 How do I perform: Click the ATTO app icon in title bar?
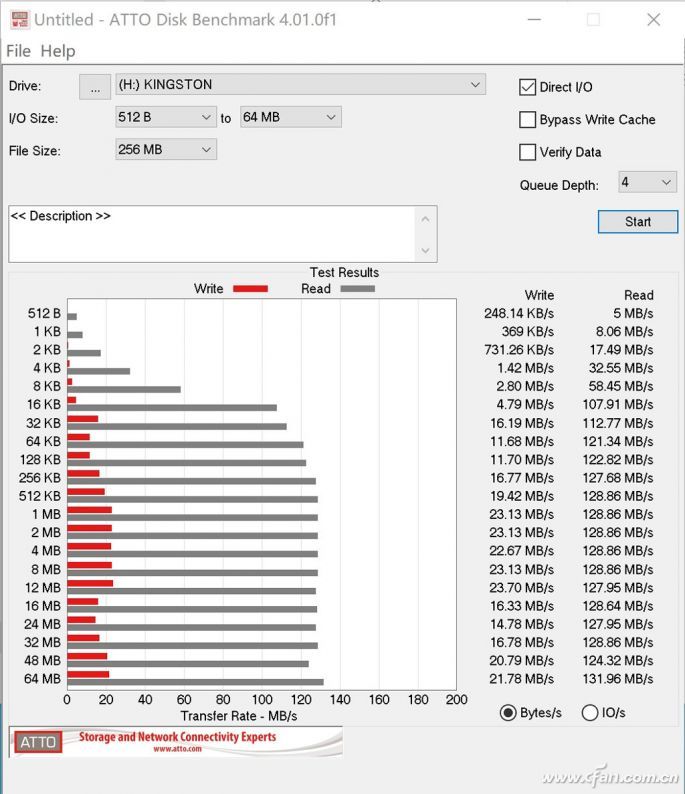20,19
